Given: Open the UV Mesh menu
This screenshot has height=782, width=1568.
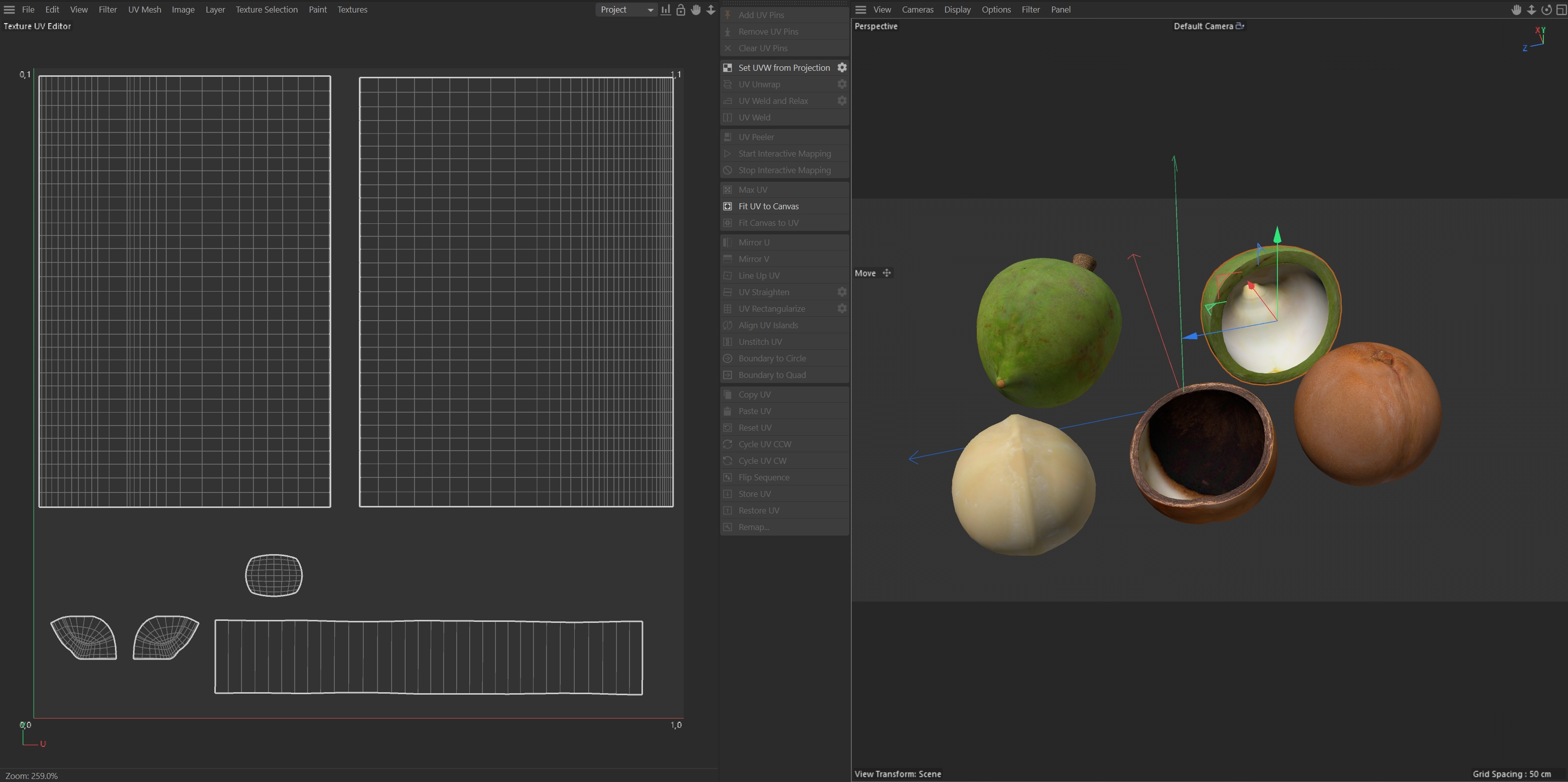Looking at the screenshot, I should [144, 10].
